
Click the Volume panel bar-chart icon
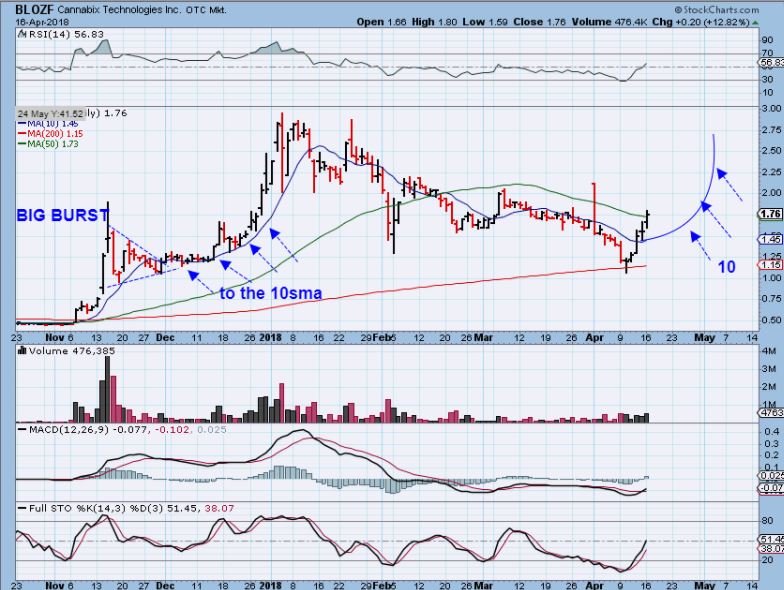[x=22, y=351]
